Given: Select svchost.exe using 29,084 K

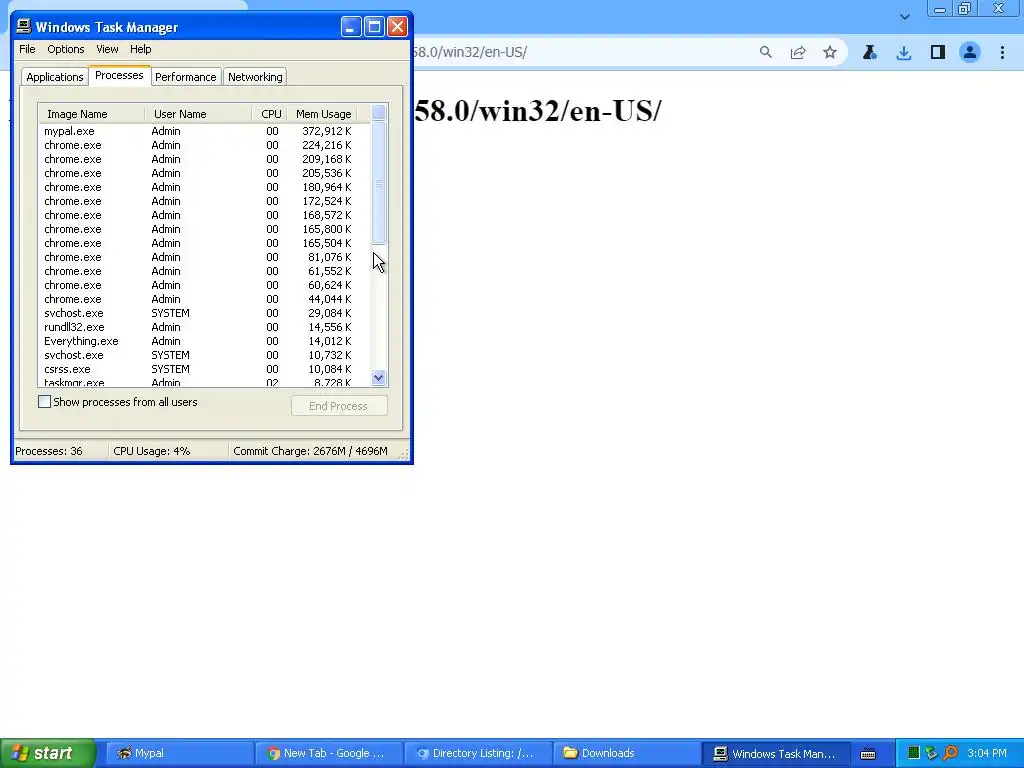Looking at the screenshot, I should coord(204,313).
